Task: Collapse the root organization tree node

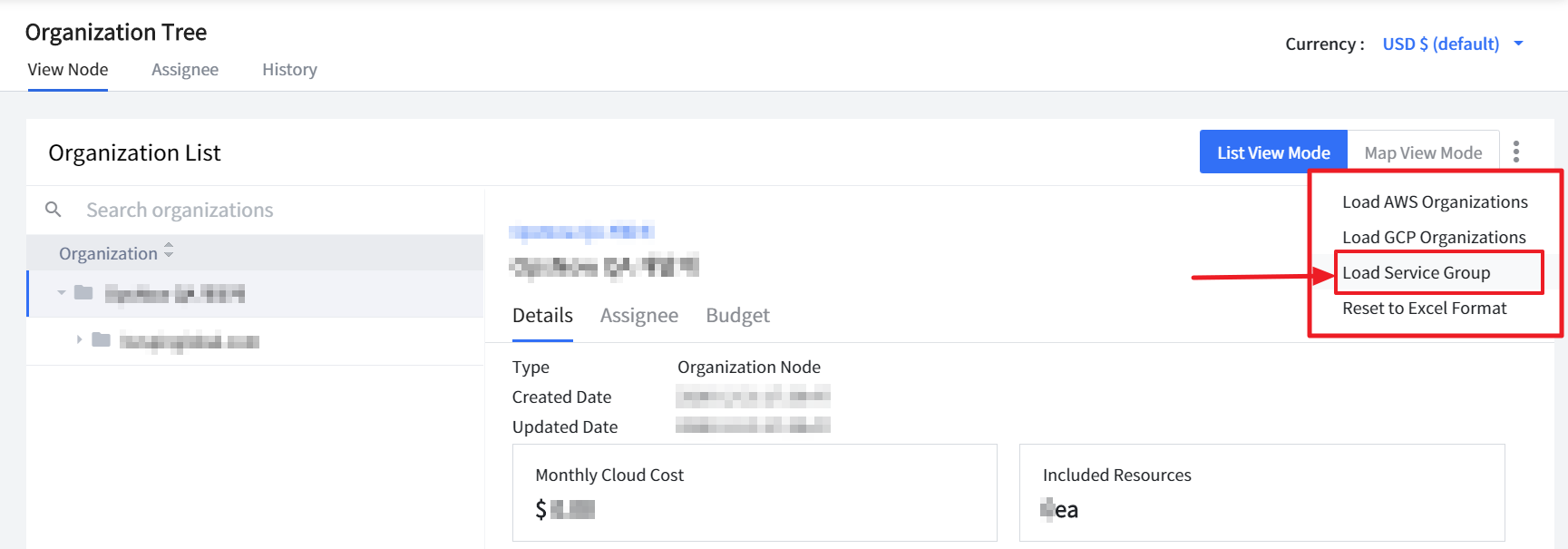Action: pos(62,292)
